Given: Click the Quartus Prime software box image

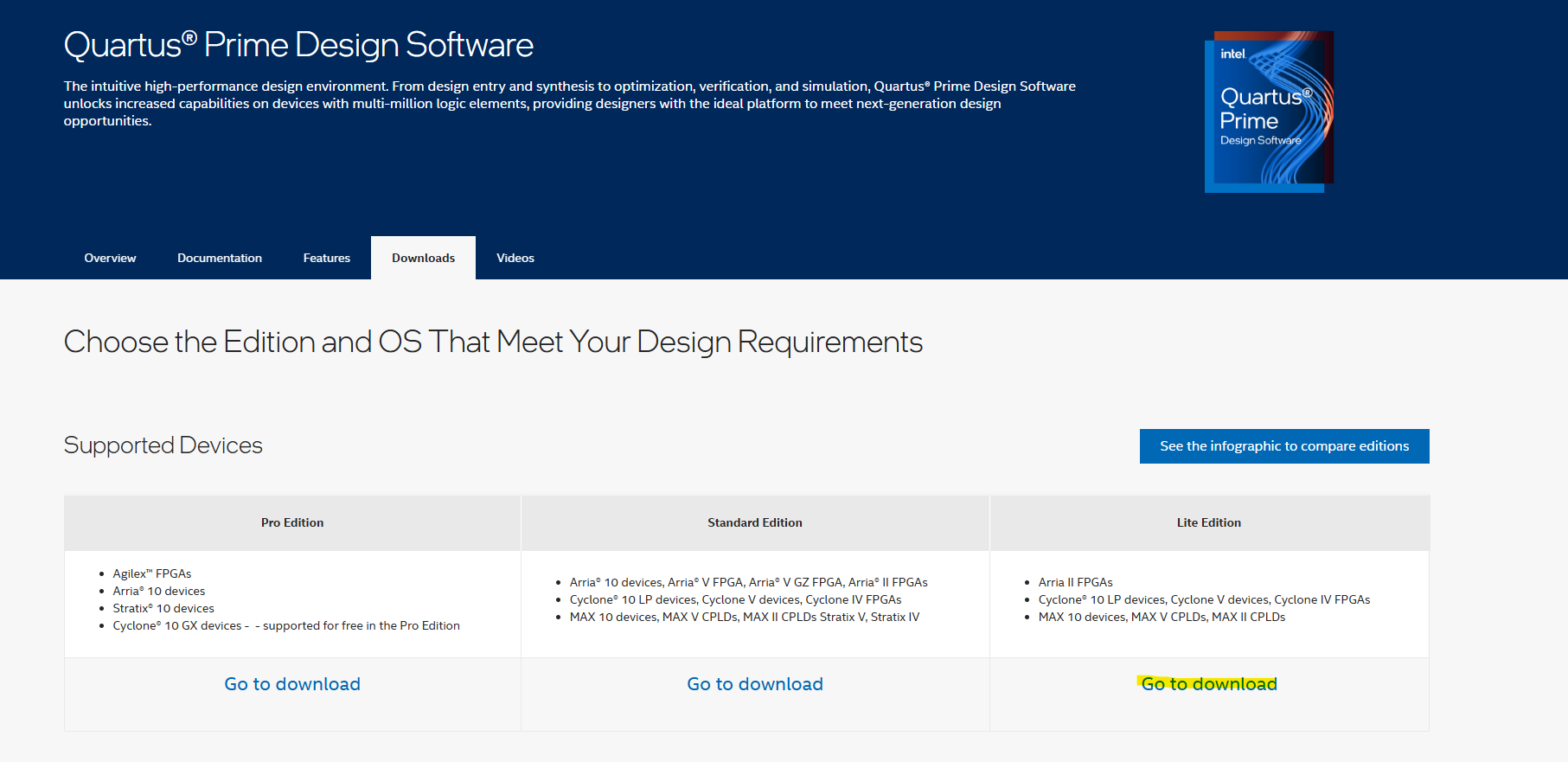Looking at the screenshot, I should (1269, 112).
